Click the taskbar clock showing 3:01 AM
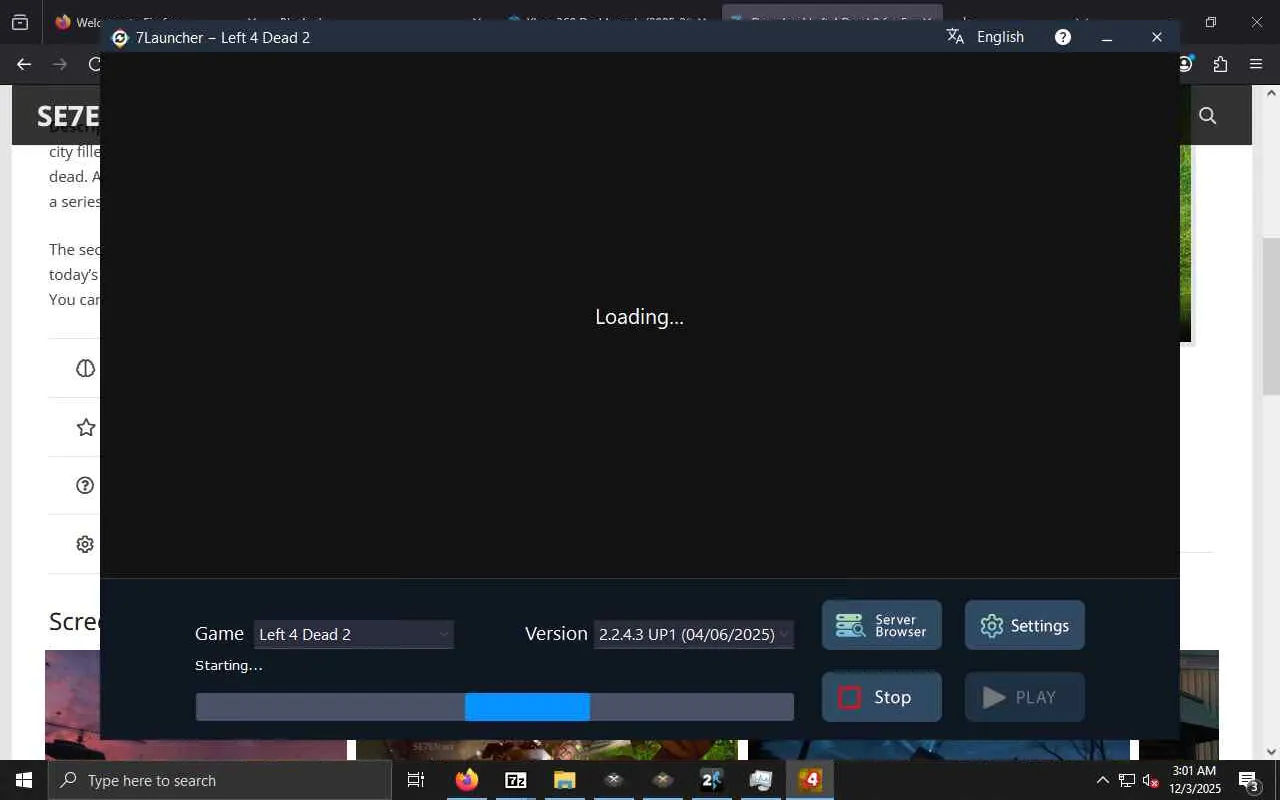 pos(1195,780)
